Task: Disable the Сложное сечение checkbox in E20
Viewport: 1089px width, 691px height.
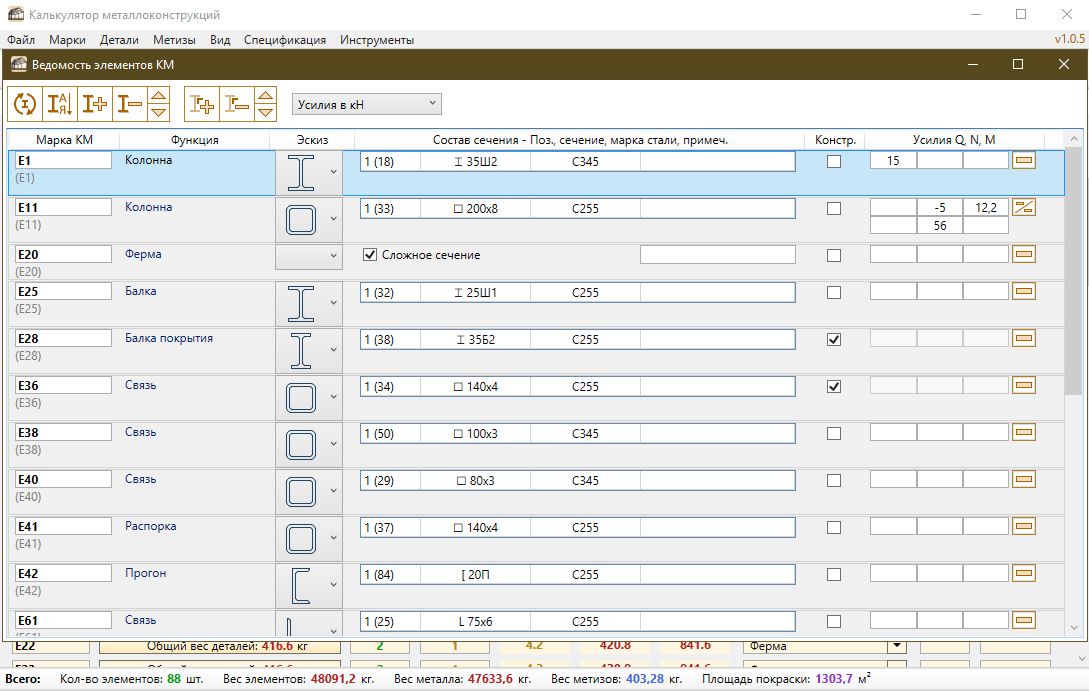Action: click(x=370, y=255)
